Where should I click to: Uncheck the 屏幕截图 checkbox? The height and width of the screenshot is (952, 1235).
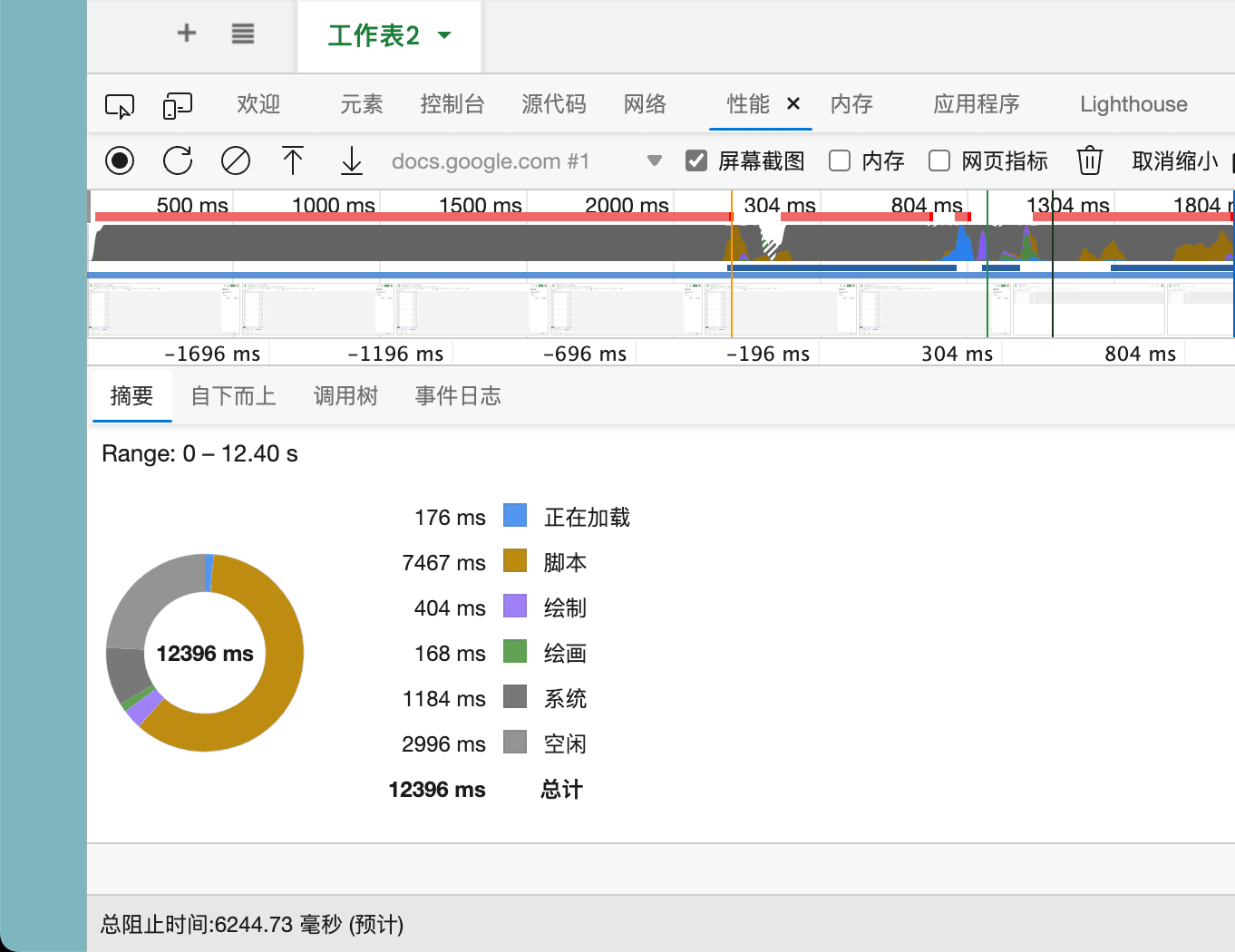click(696, 160)
